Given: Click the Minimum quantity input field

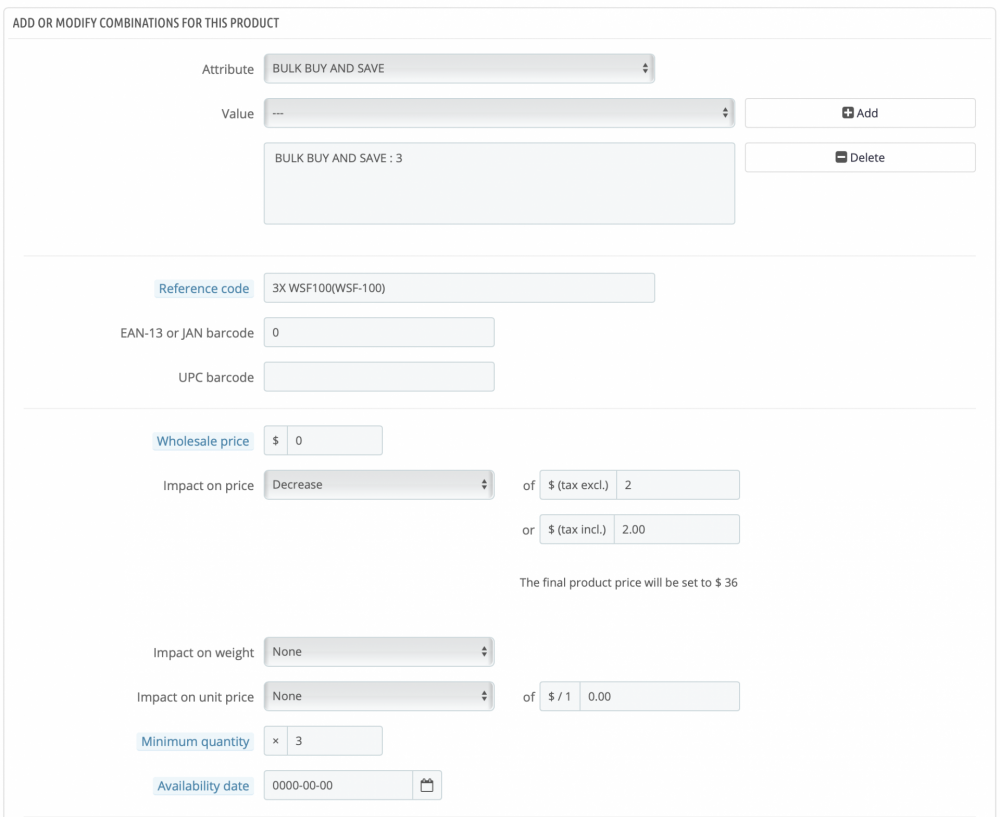Looking at the screenshot, I should click(x=334, y=741).
